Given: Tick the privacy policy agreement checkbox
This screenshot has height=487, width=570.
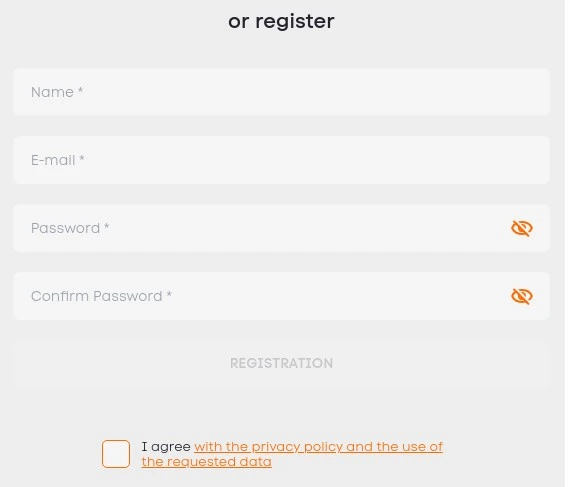Looking at the screenshot, I should coord(116,454).
